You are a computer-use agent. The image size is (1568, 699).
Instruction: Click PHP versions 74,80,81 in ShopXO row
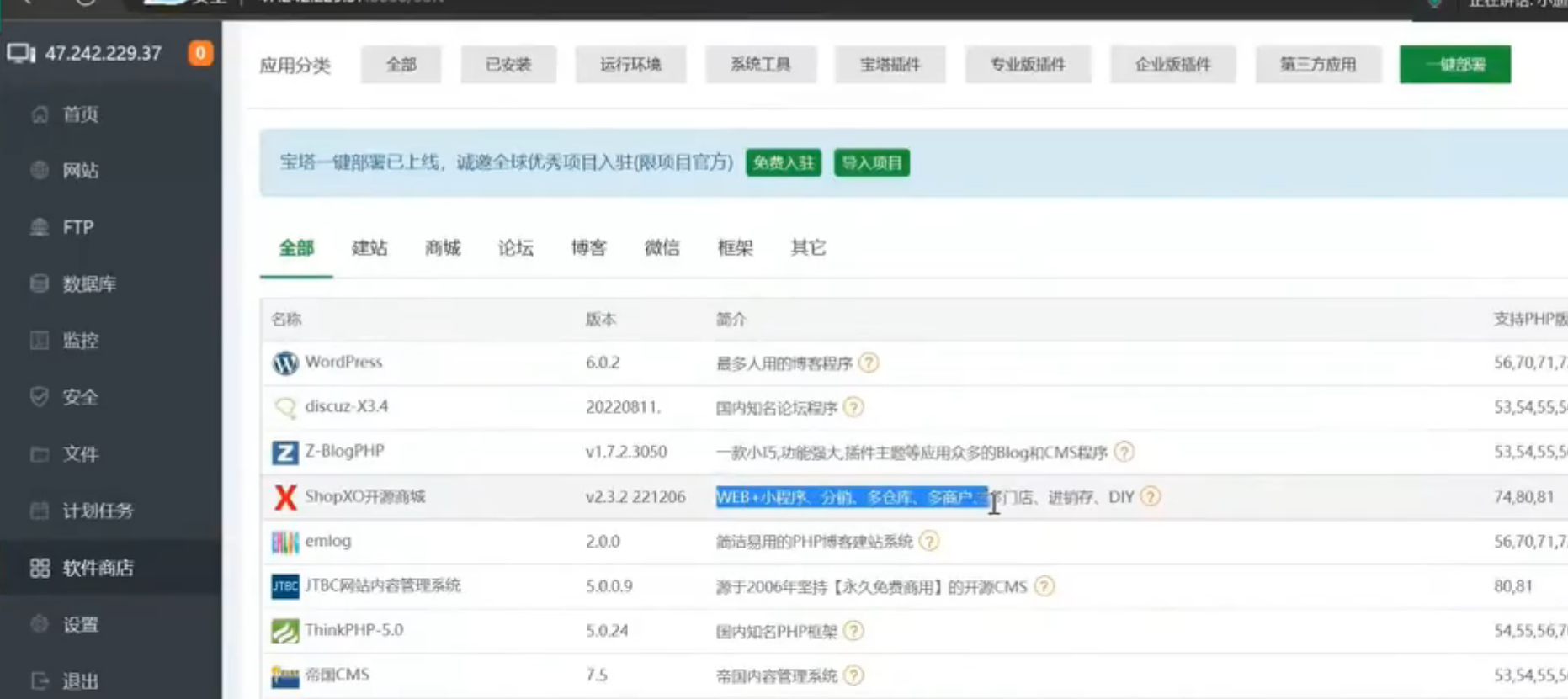point(1524,496)
